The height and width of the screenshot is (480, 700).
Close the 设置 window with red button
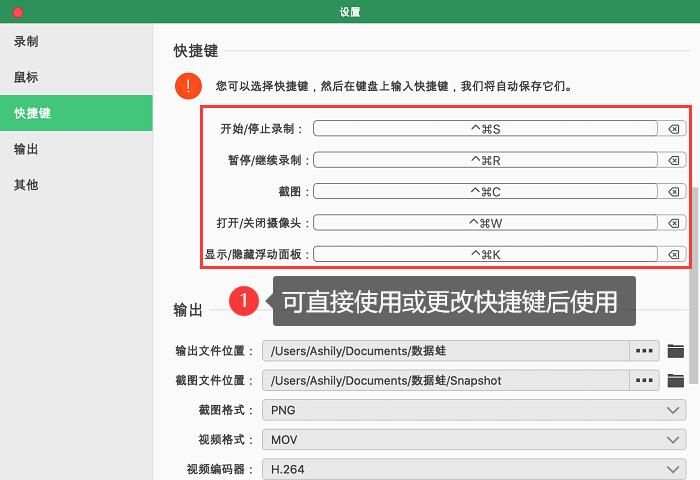point(18,12)
